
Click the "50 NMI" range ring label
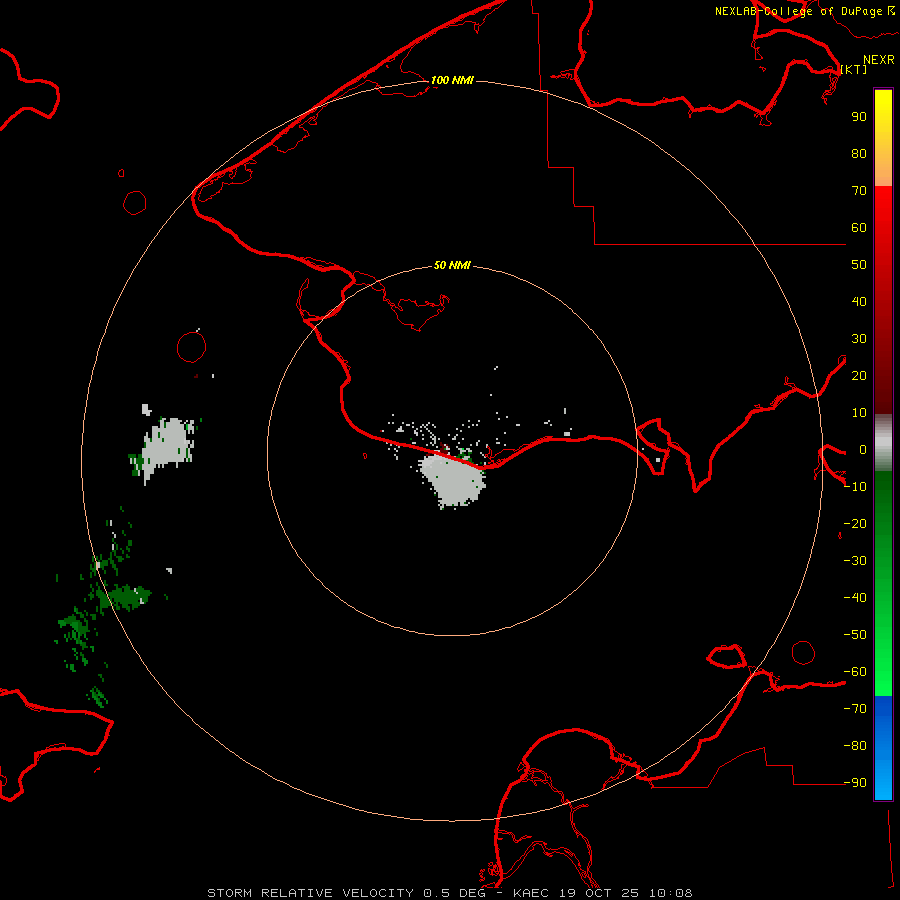coord(452,265)
